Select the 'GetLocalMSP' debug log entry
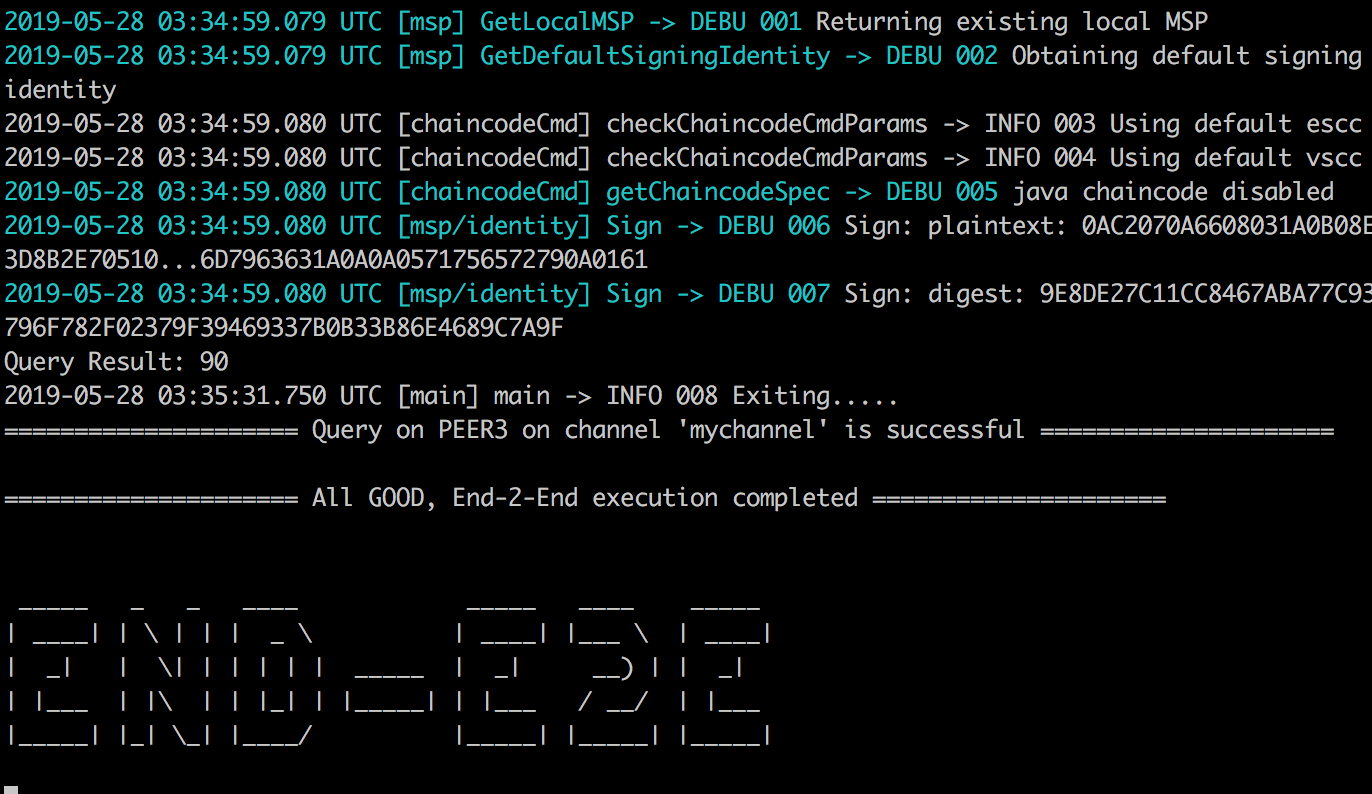 pyautogui.click(x=606, y=22)
